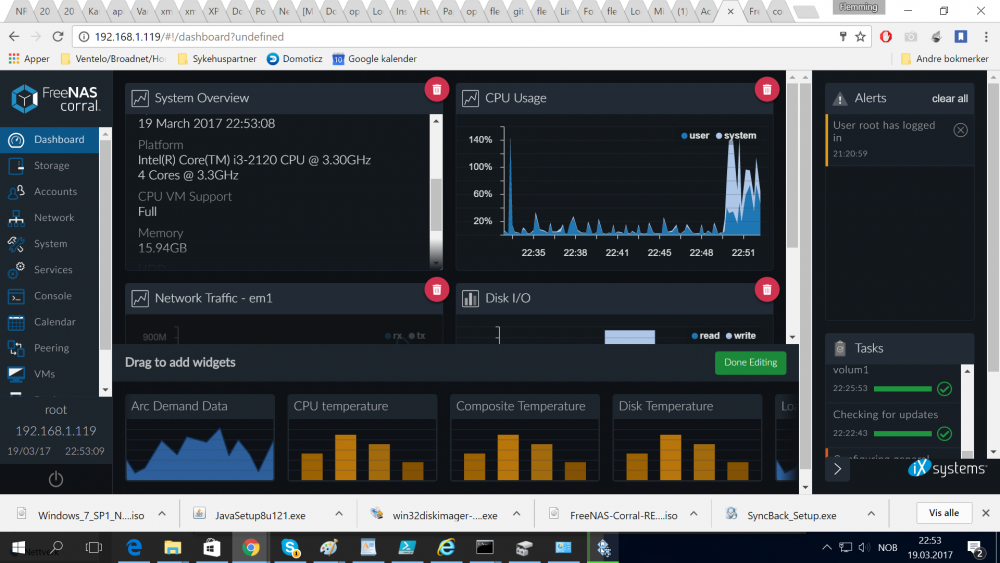Open the VMs sidebar item

(44, 374)
